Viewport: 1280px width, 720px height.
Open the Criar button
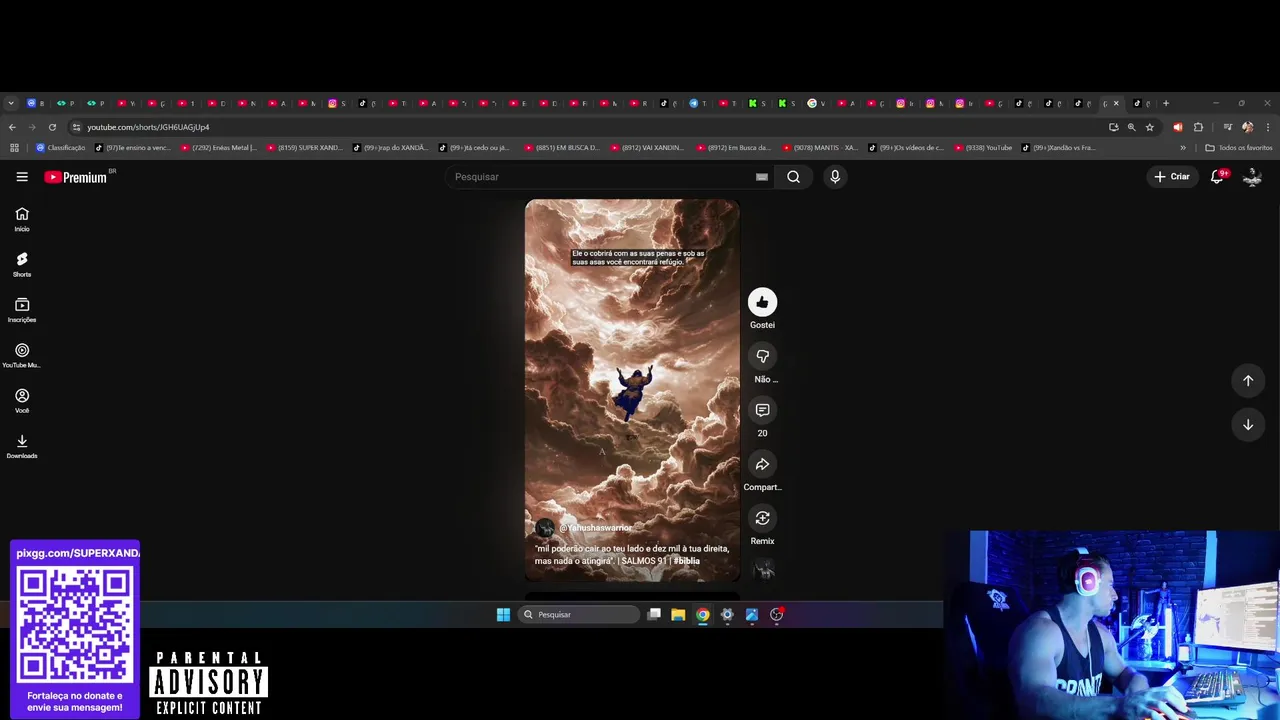pyautogui.click(x=1172, y=177)
